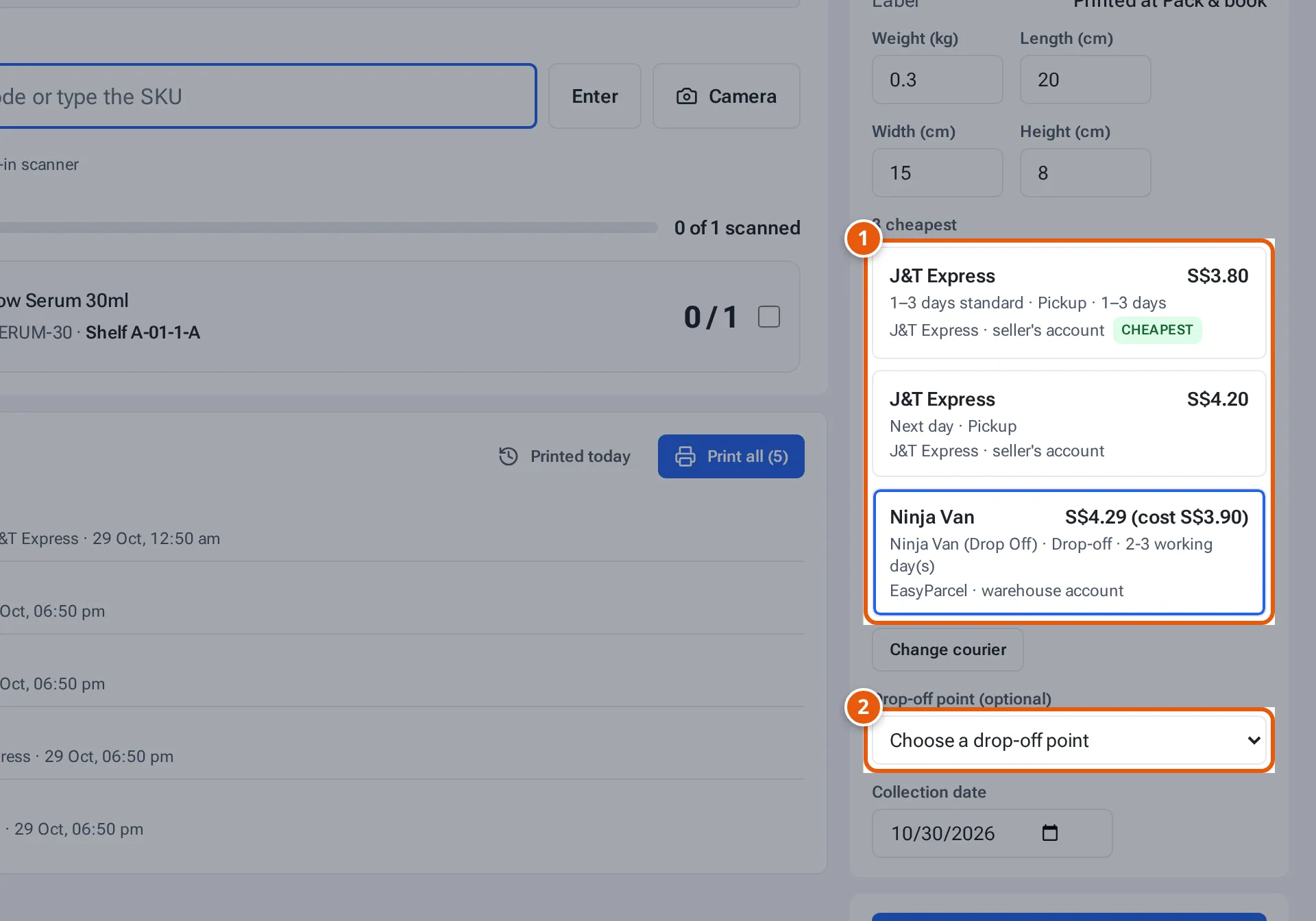Click the Enter button
The image size is (1316, 921).
[594, 96]
